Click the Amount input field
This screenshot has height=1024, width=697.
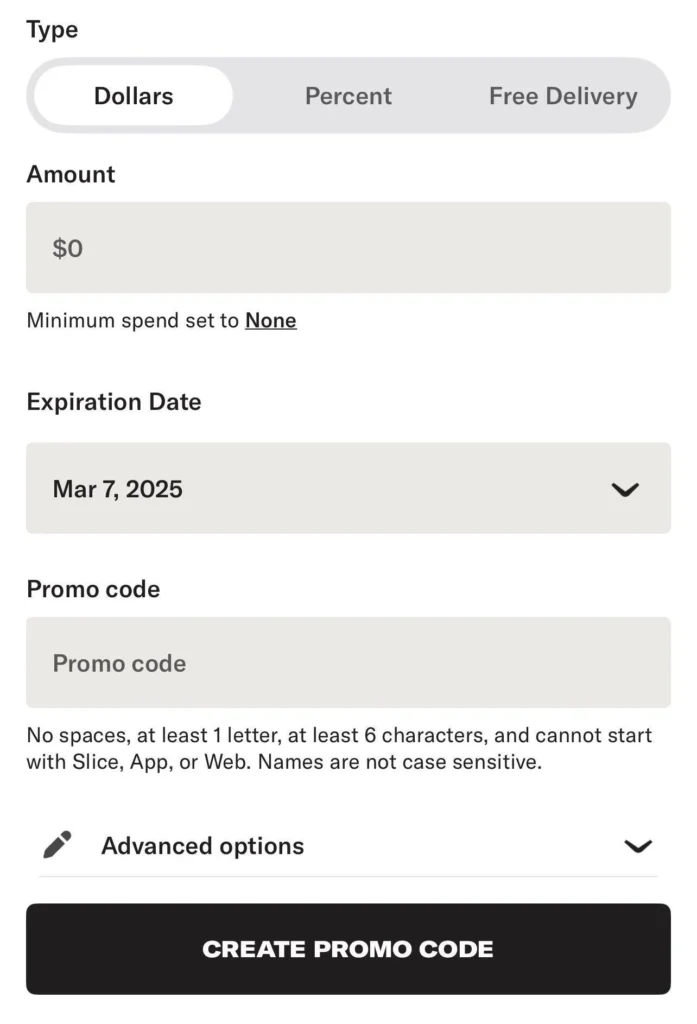click(348, 248)
